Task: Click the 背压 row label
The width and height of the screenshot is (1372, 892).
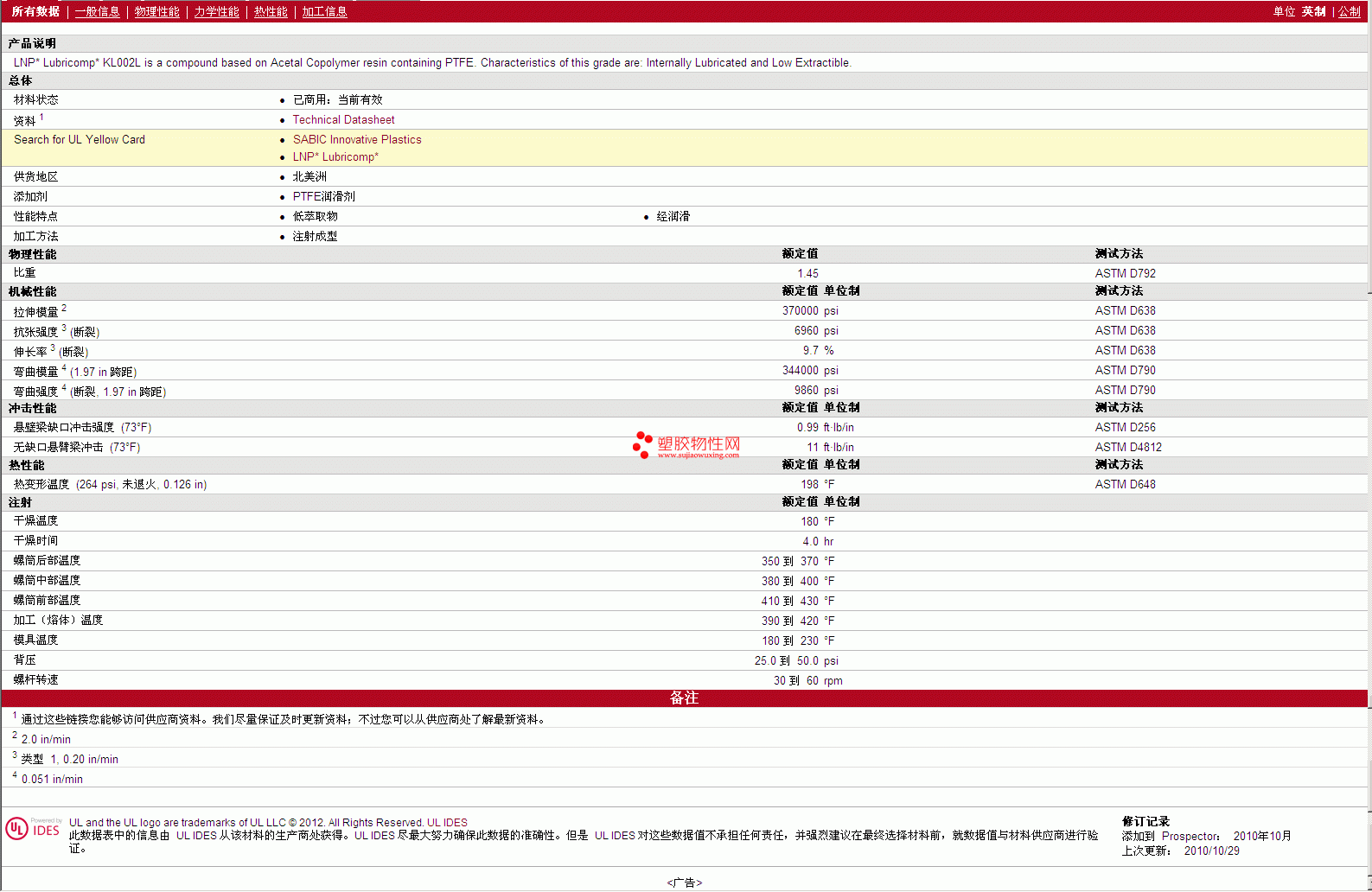Action: [x=24, y=660]
